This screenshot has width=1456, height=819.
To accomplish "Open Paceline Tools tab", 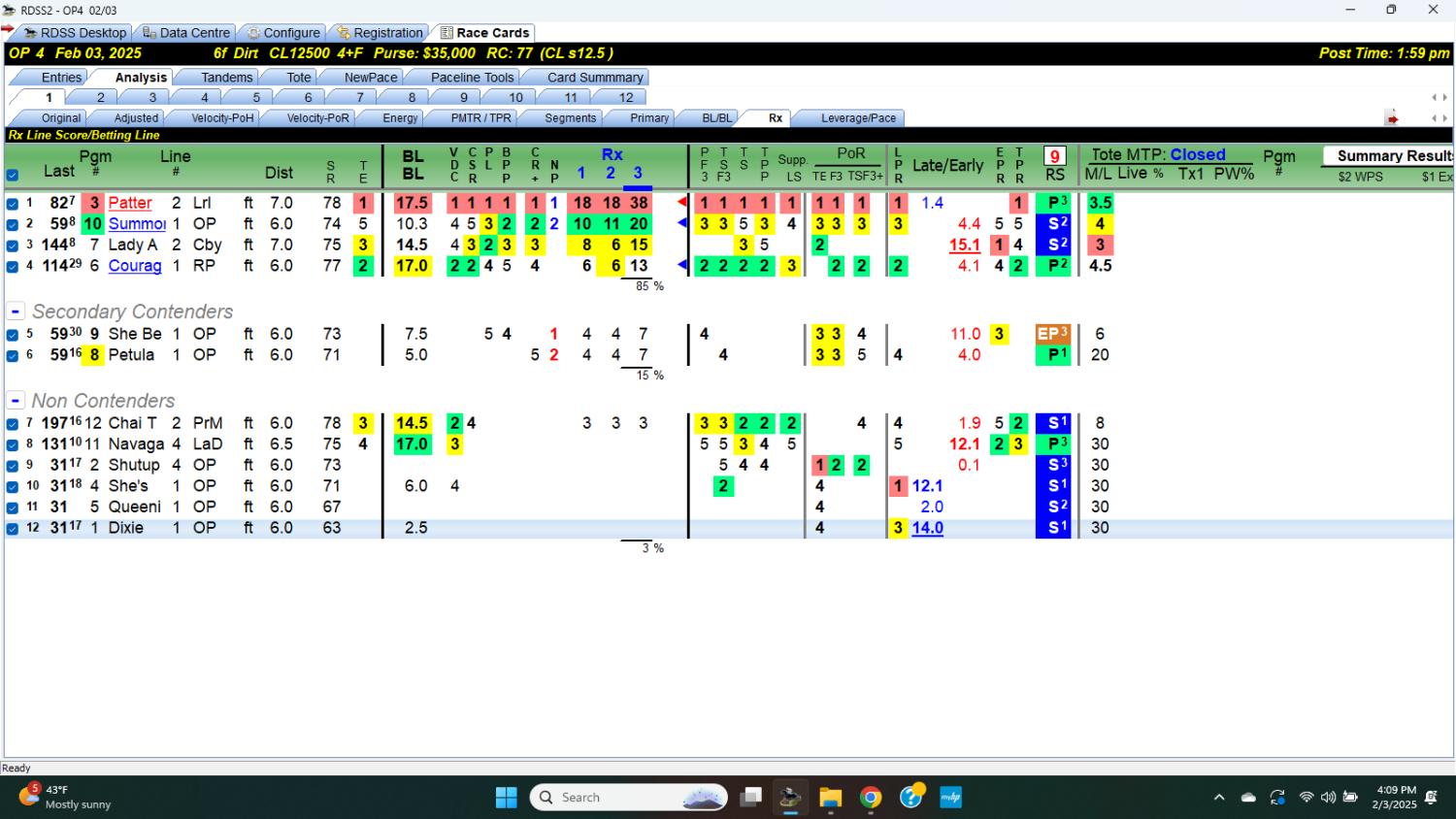I will (x=472, y=77).
